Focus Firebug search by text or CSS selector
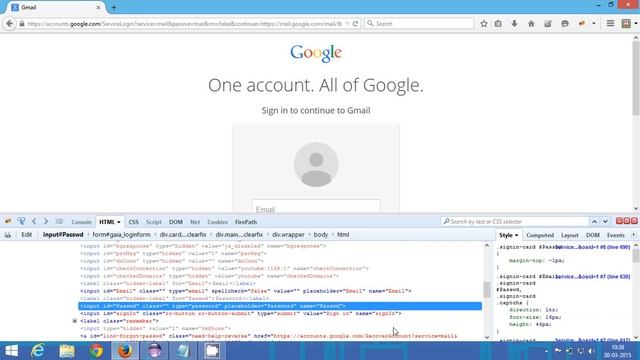Image resolution: width=640 pixels, height=360 pixels. click(515, 221)
